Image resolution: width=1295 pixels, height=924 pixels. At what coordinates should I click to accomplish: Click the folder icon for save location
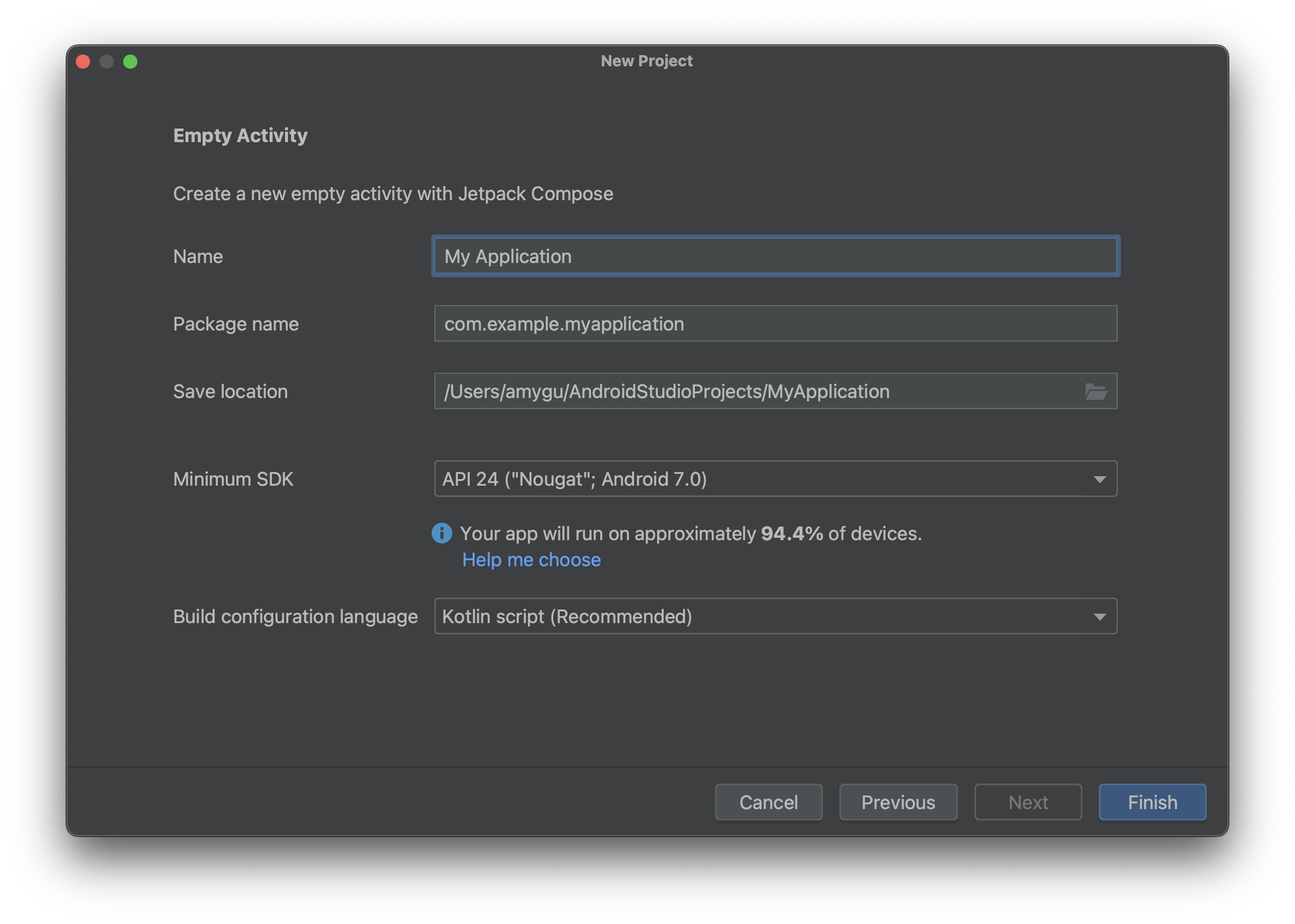[x=1096, y=390]
